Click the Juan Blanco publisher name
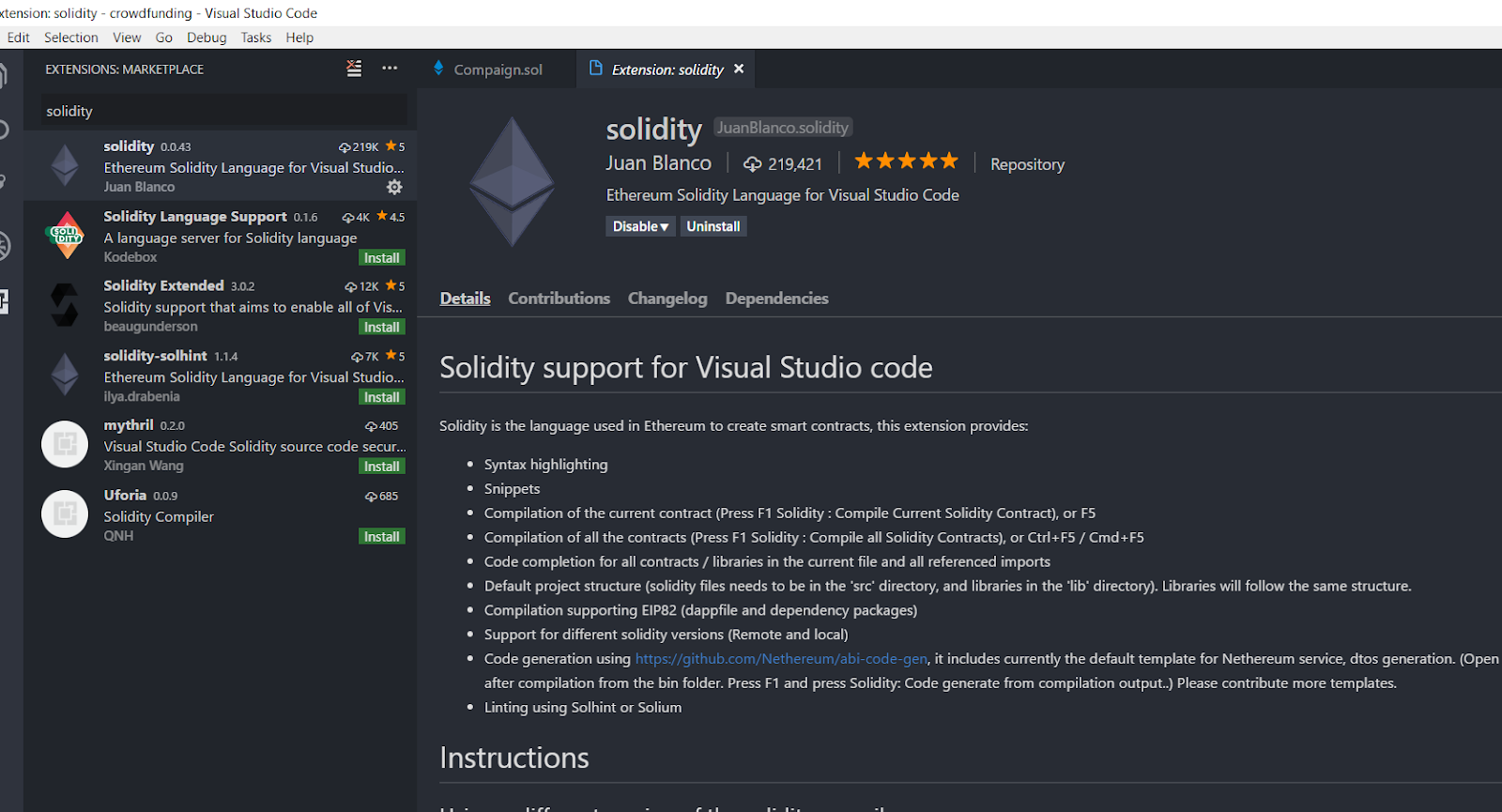The image size is (1502, 812). 658,163
